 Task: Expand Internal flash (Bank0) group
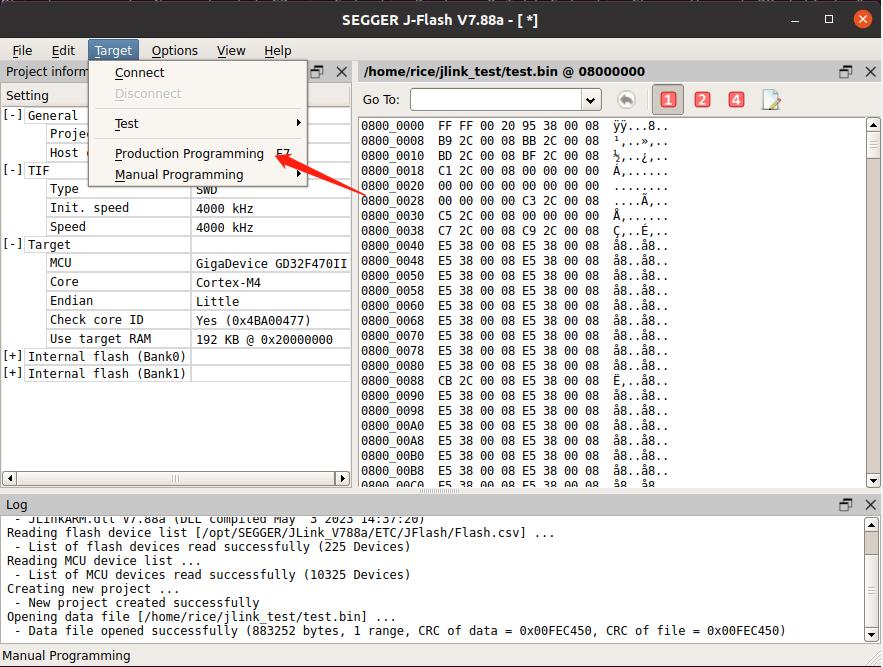point(13,356)
